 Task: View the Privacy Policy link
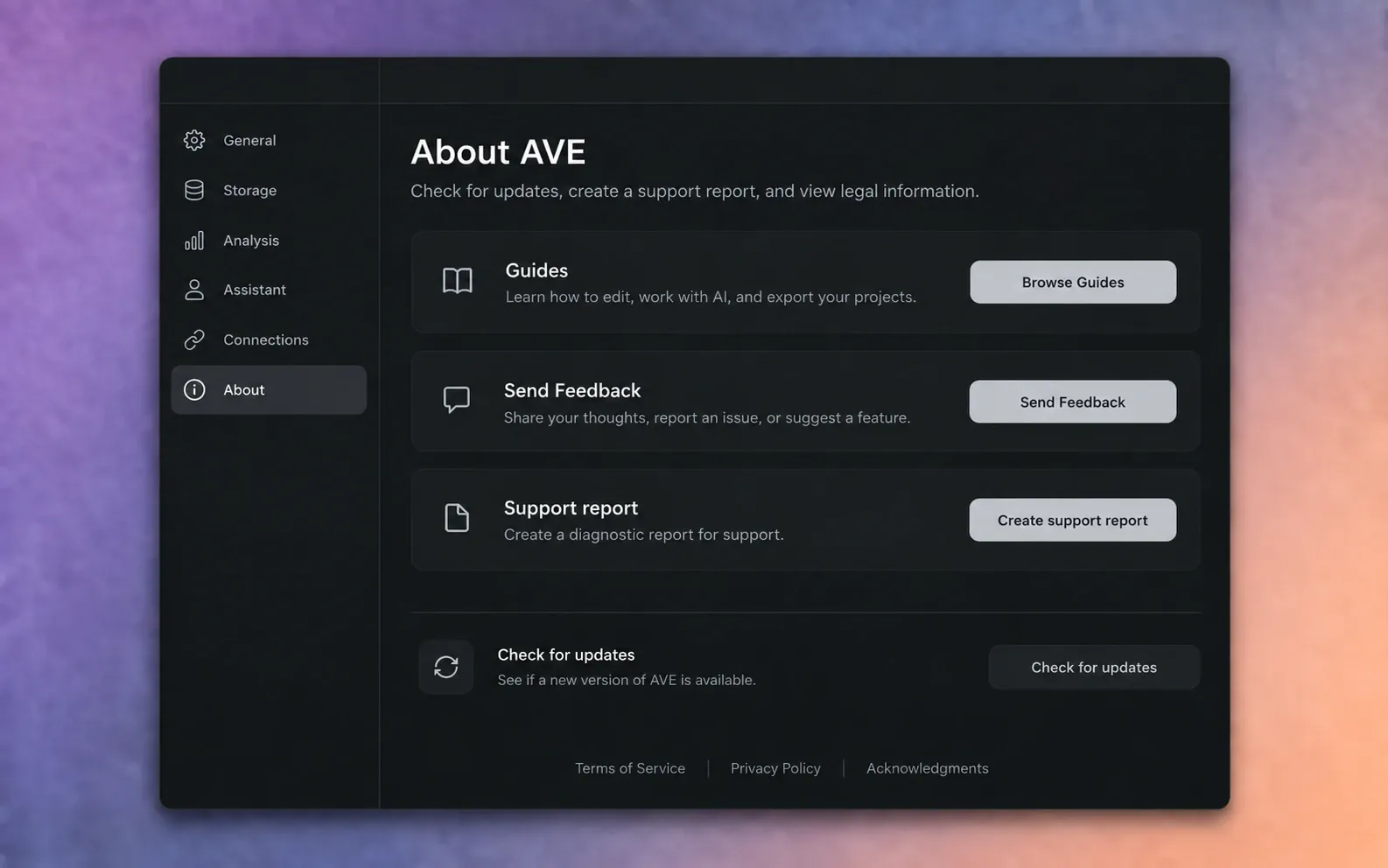pyautogui.click(x=775, y=768)
